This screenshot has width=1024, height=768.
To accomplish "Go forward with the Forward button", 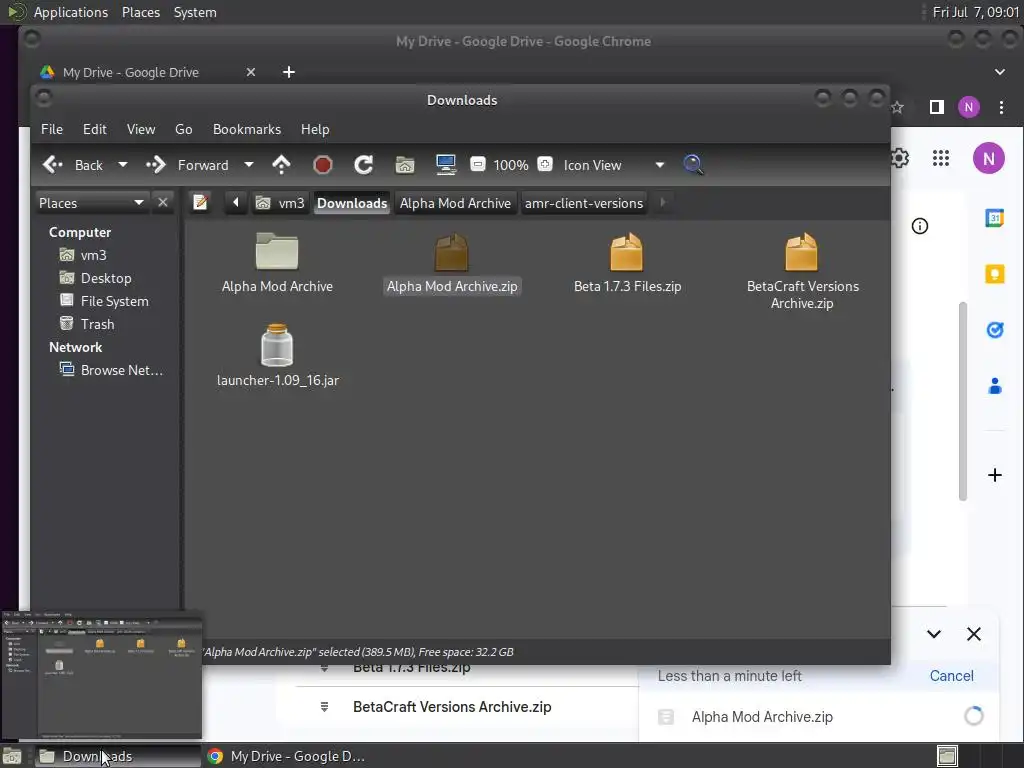I will click(x=187, y=165).
